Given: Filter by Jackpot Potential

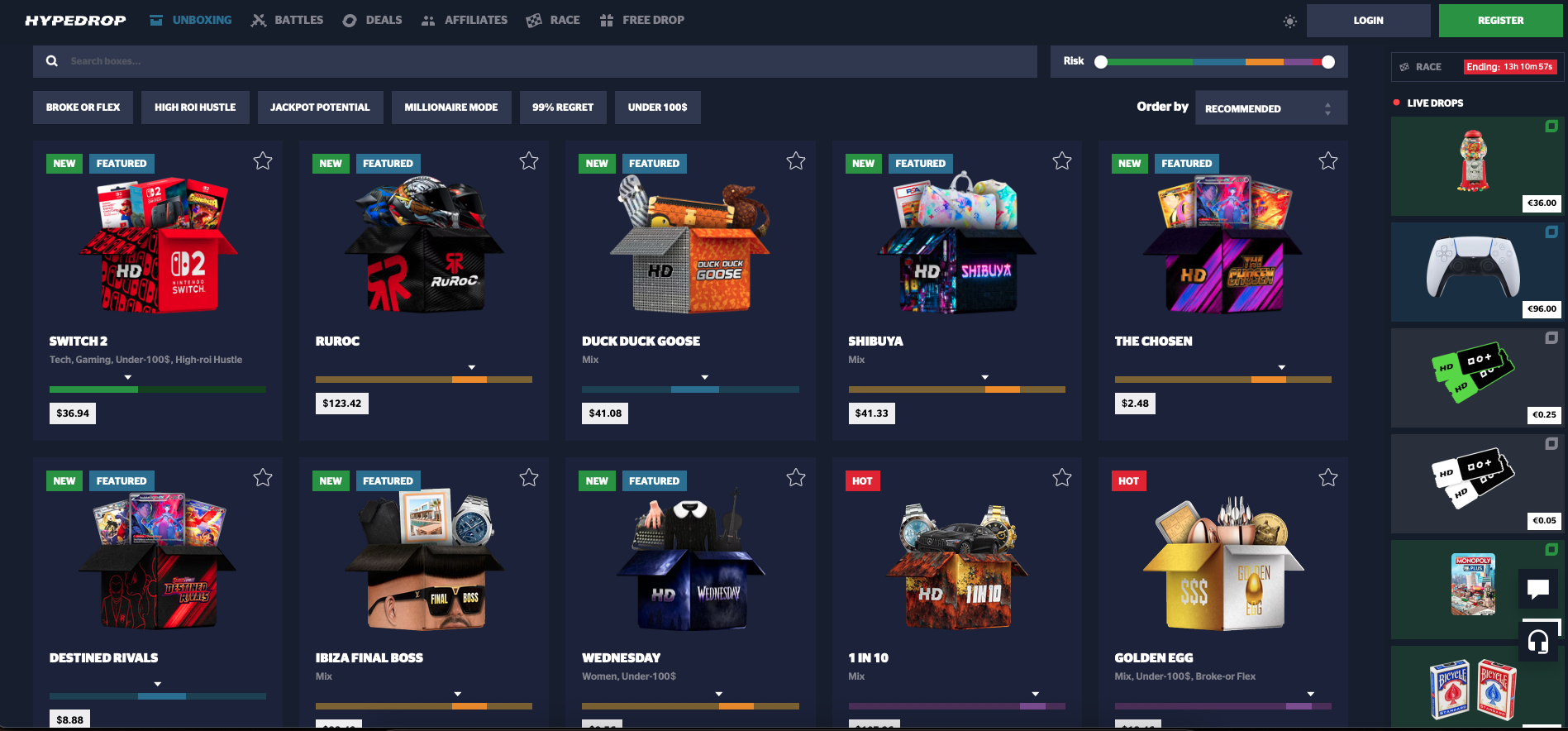Looking at the screenshot, I should click(x=320, y=107).
